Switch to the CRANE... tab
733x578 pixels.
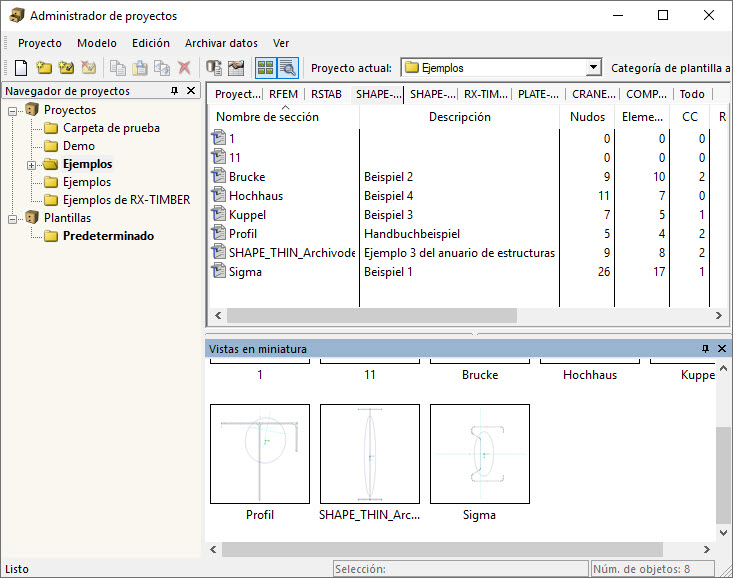click(594, 94)
